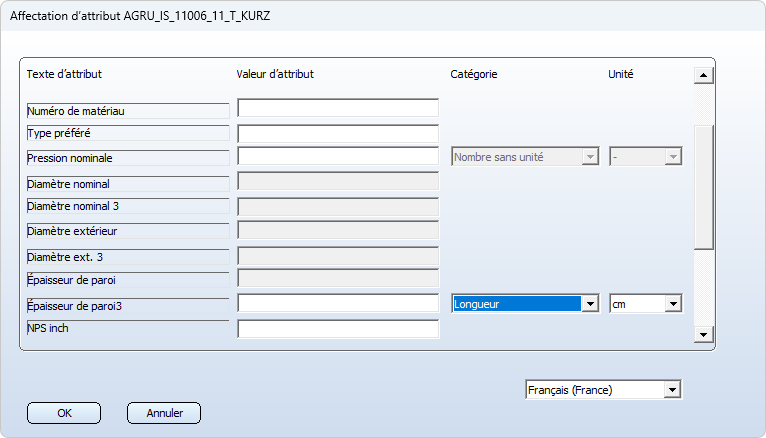
Task: Click the Type préféré value field
Action: [x=338, y=133]
